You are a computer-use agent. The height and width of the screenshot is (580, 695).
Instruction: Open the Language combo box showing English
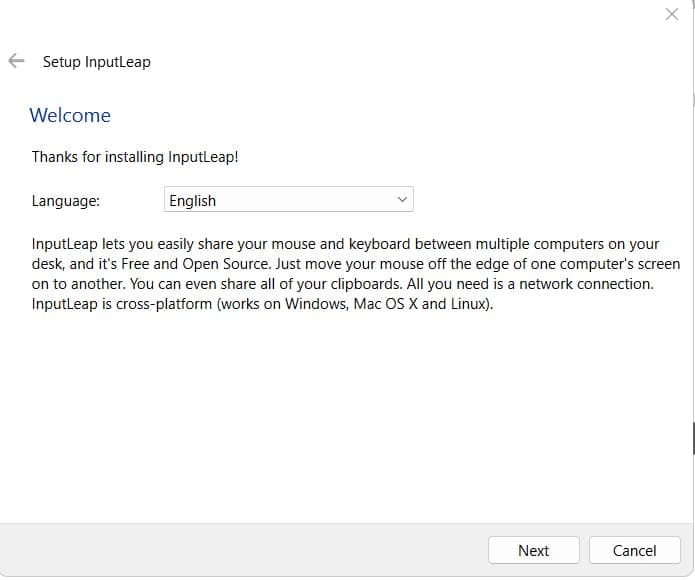click(x=288, y=200)
